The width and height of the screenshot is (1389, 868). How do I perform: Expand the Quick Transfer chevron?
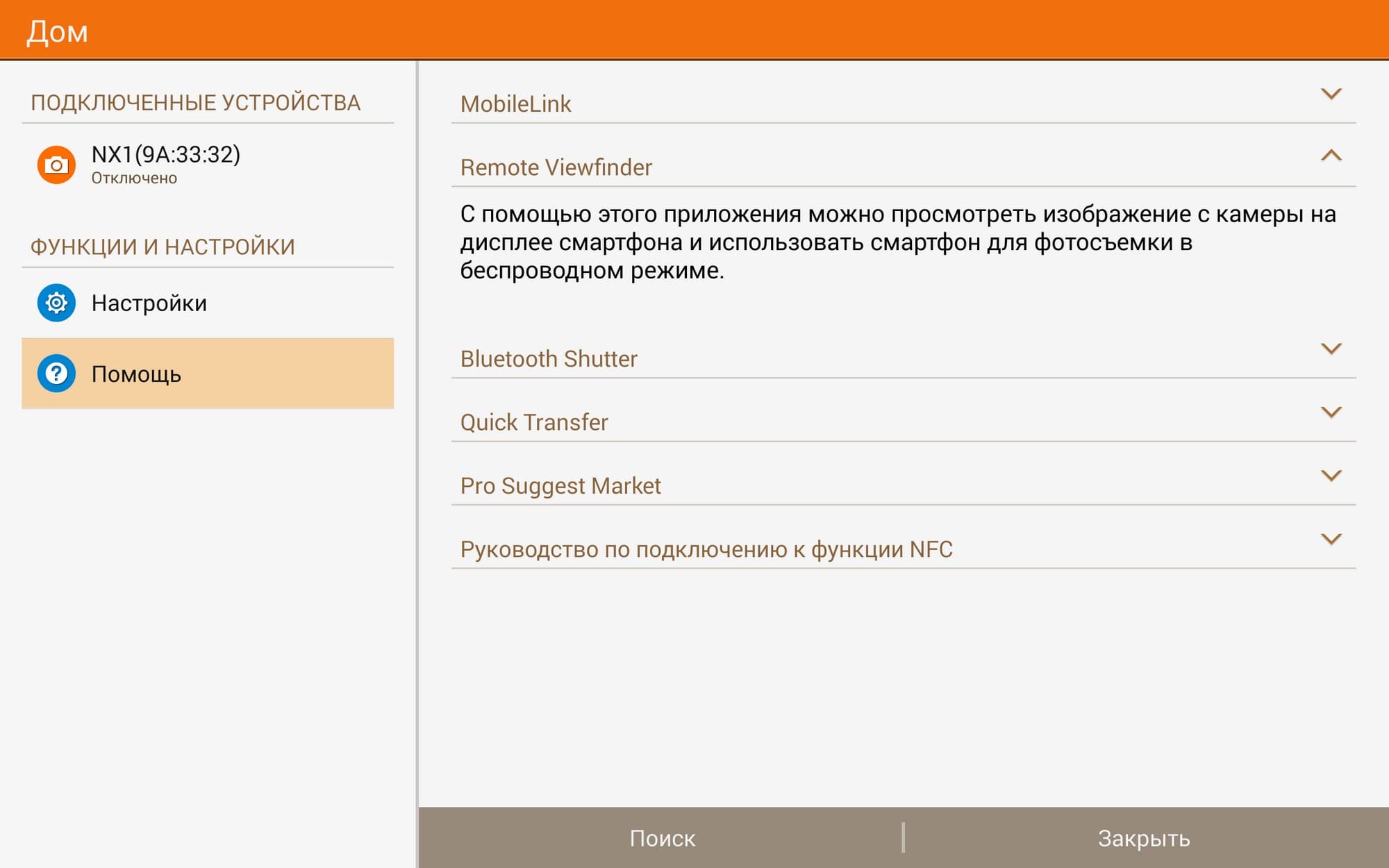1330,412
